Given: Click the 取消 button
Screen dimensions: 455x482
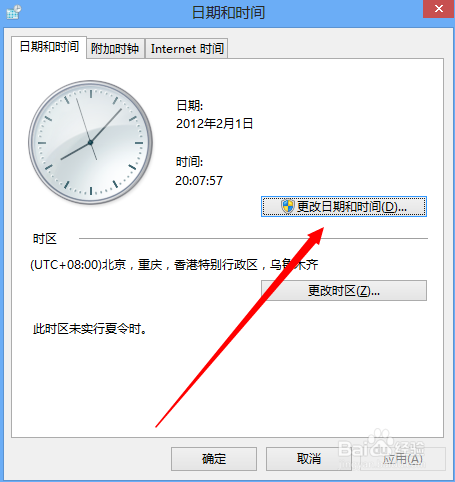Looking at the screenshot, I should (x=309, y=459).
